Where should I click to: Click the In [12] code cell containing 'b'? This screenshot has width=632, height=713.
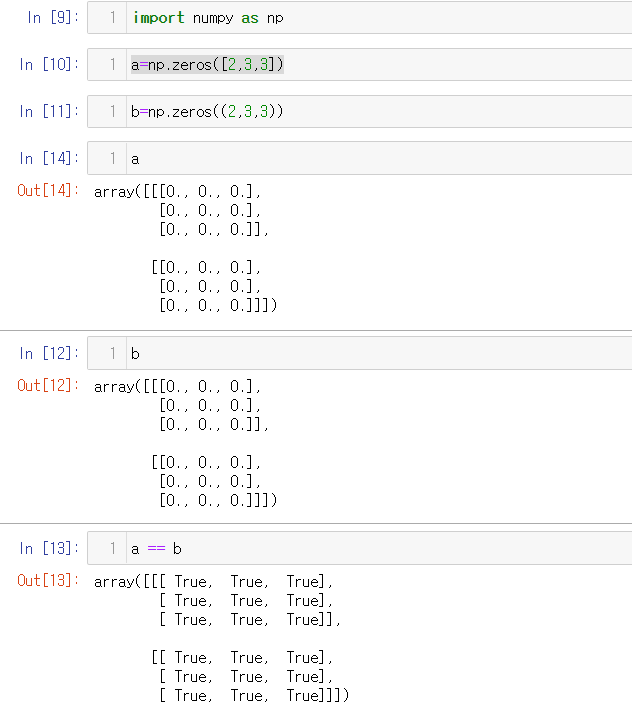pos(359,353)
